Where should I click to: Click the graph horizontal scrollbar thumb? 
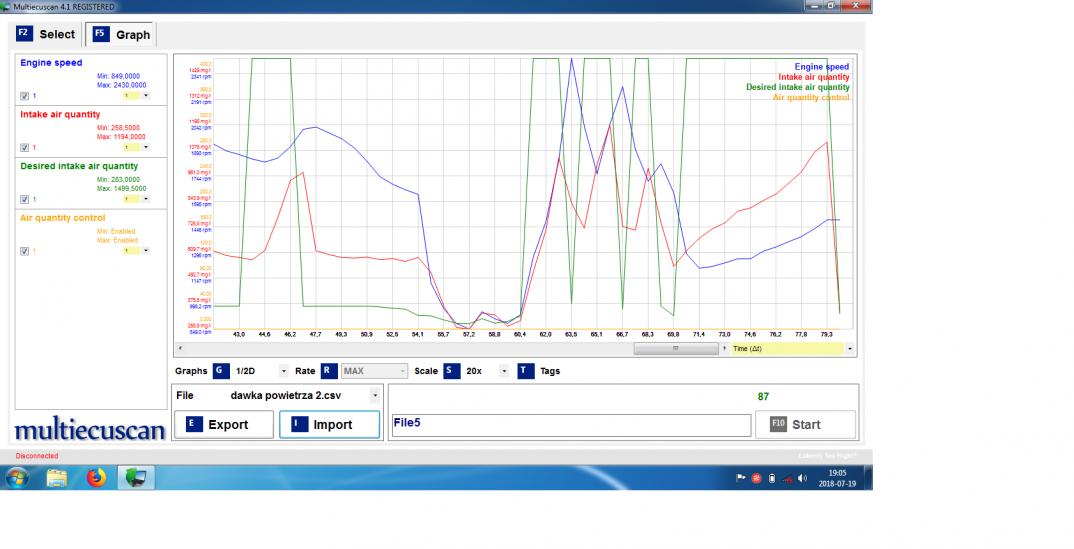coord(675,348)
